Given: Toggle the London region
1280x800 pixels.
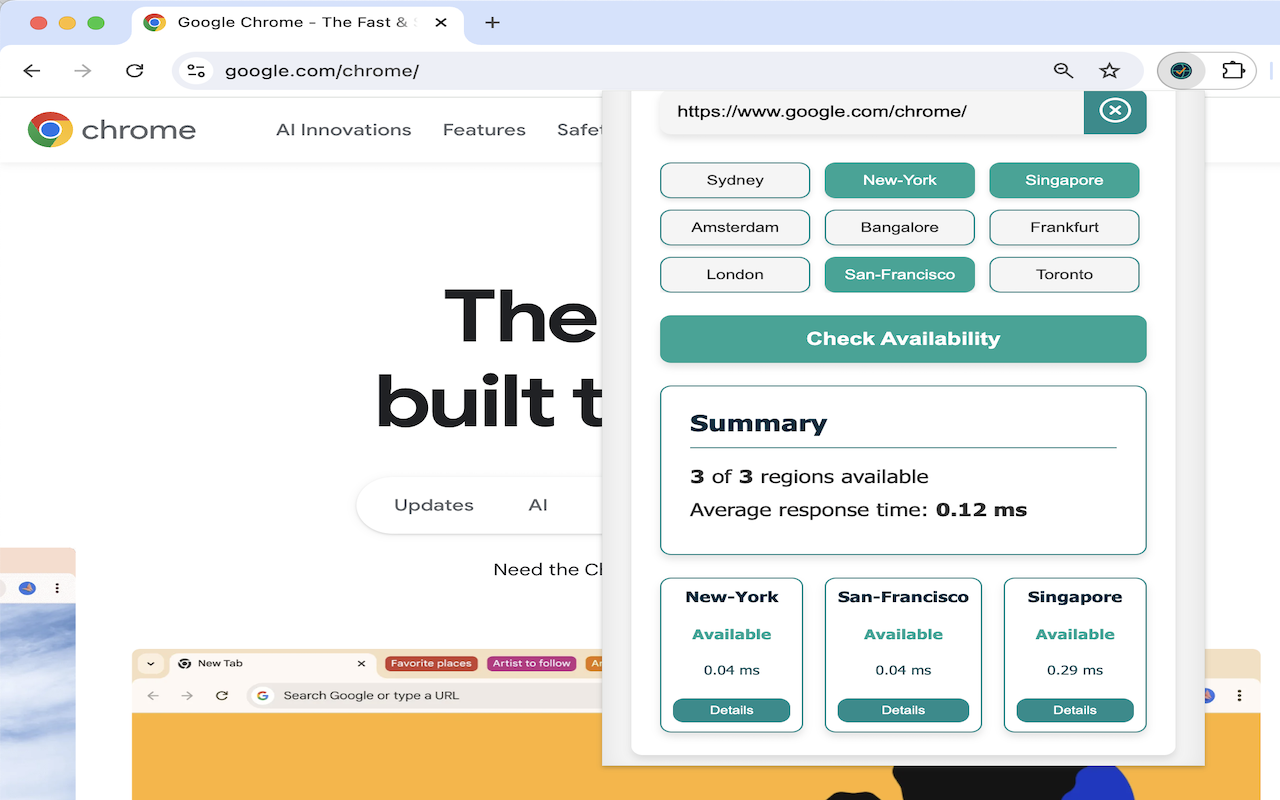Looking at the screenshot, I should click(735, 274).
